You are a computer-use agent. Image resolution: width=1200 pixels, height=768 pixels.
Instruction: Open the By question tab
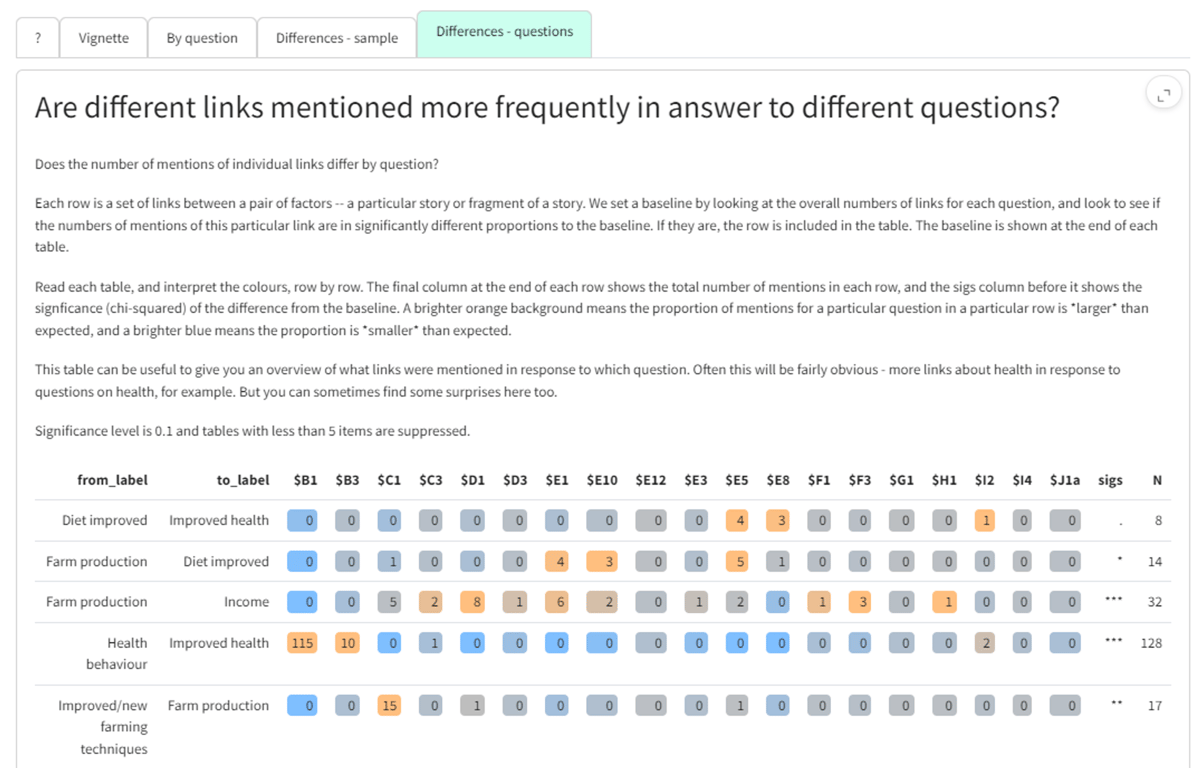(x=202, y=38)
